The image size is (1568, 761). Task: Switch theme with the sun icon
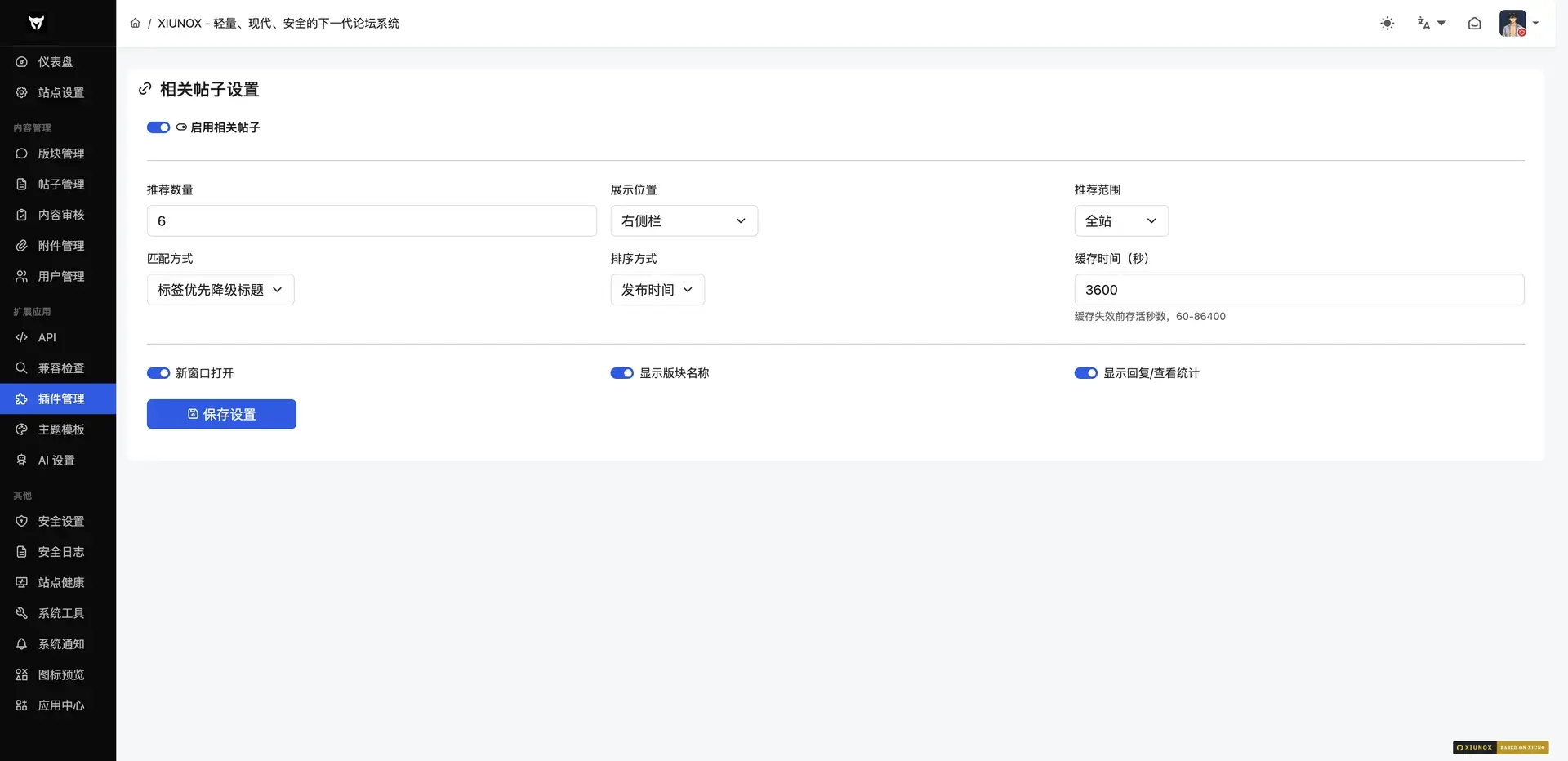click(x=1387, y=24)
